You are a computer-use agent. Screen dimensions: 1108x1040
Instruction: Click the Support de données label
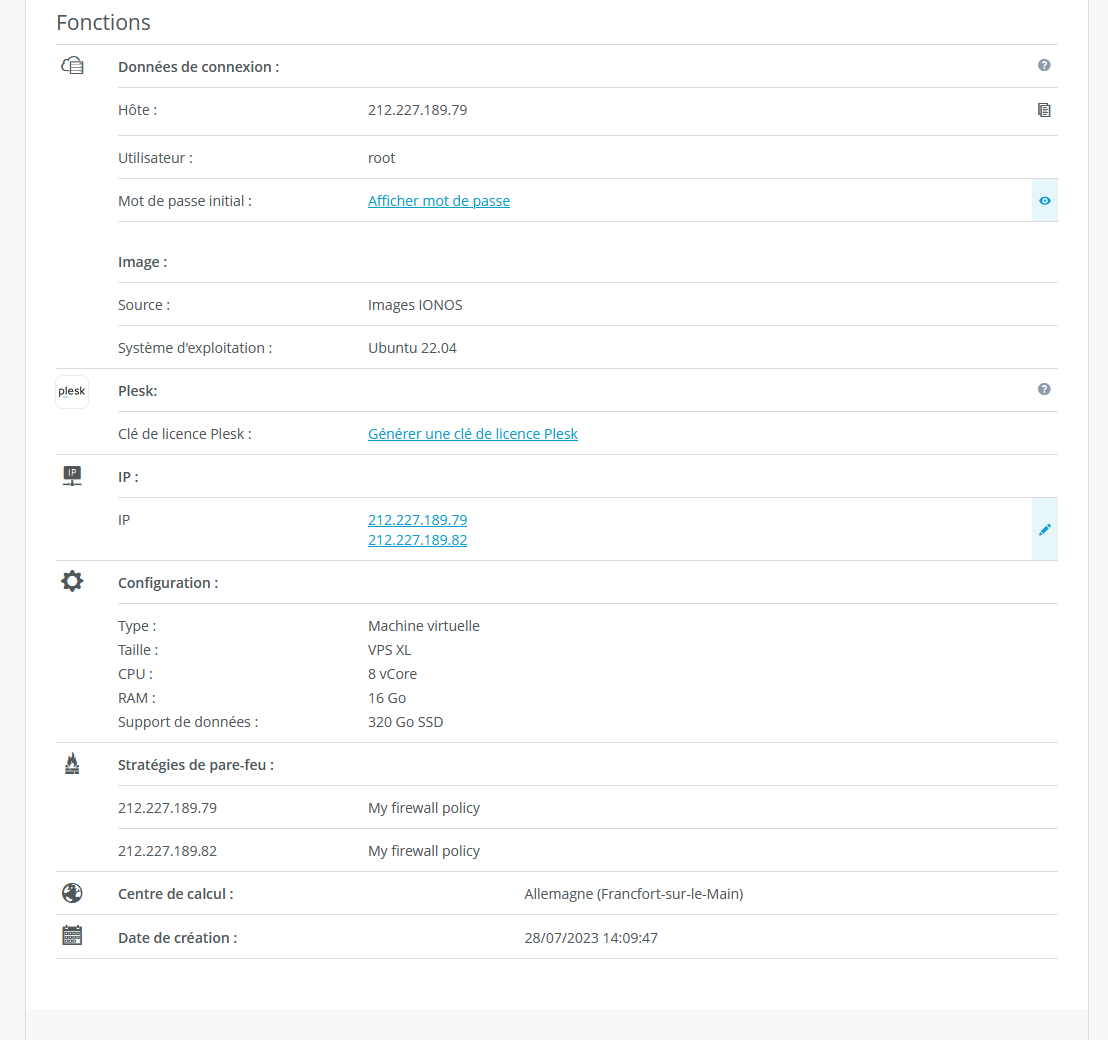pos(188,722)
